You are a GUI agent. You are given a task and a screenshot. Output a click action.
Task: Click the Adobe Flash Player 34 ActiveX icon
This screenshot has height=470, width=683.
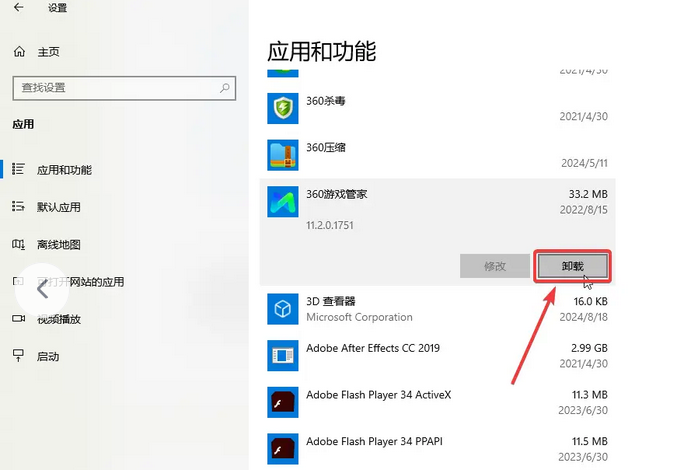click(x=283, y=402)
